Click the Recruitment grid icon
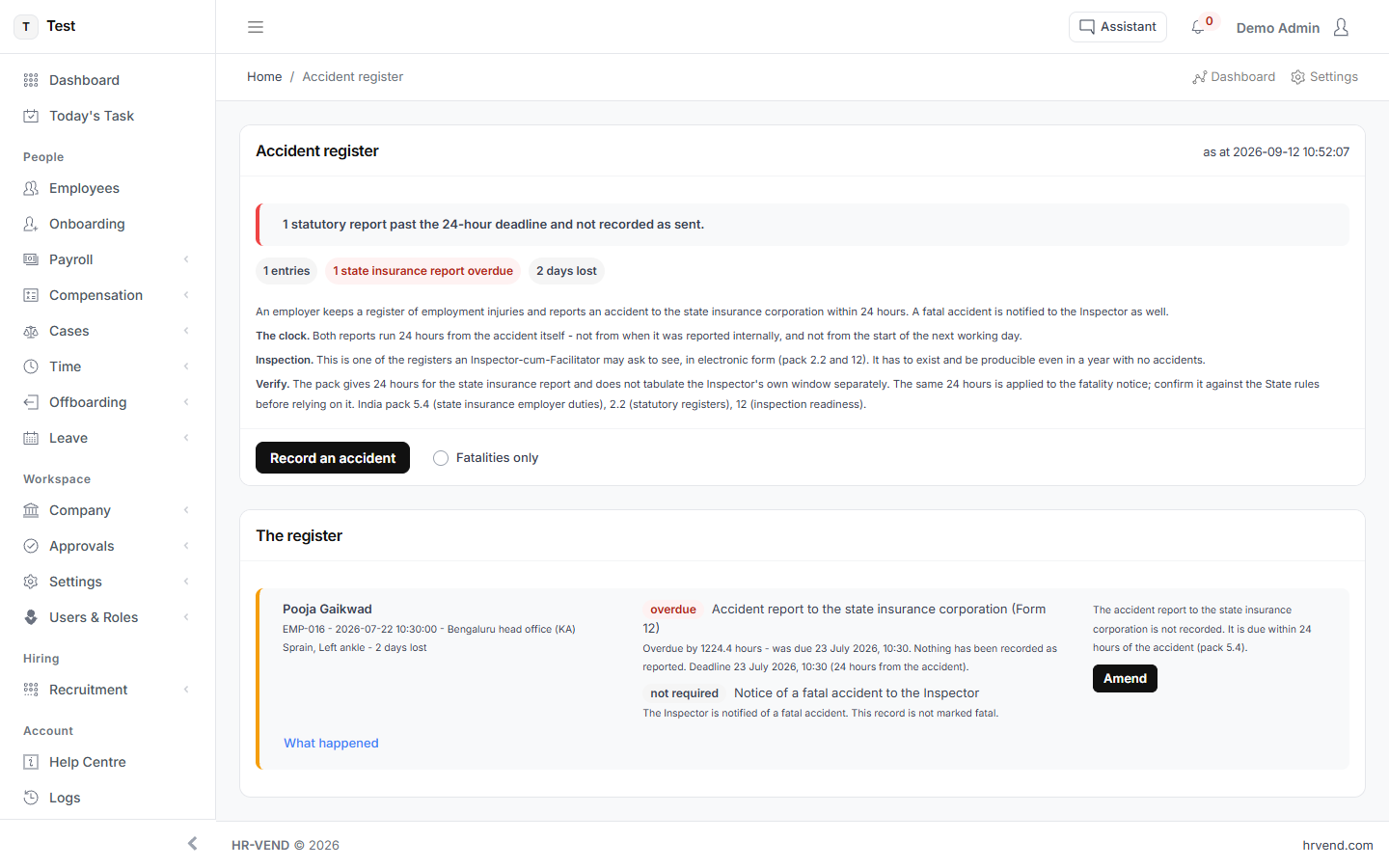The height and width of the screenshot is (868, 1389). click(31, 690)
